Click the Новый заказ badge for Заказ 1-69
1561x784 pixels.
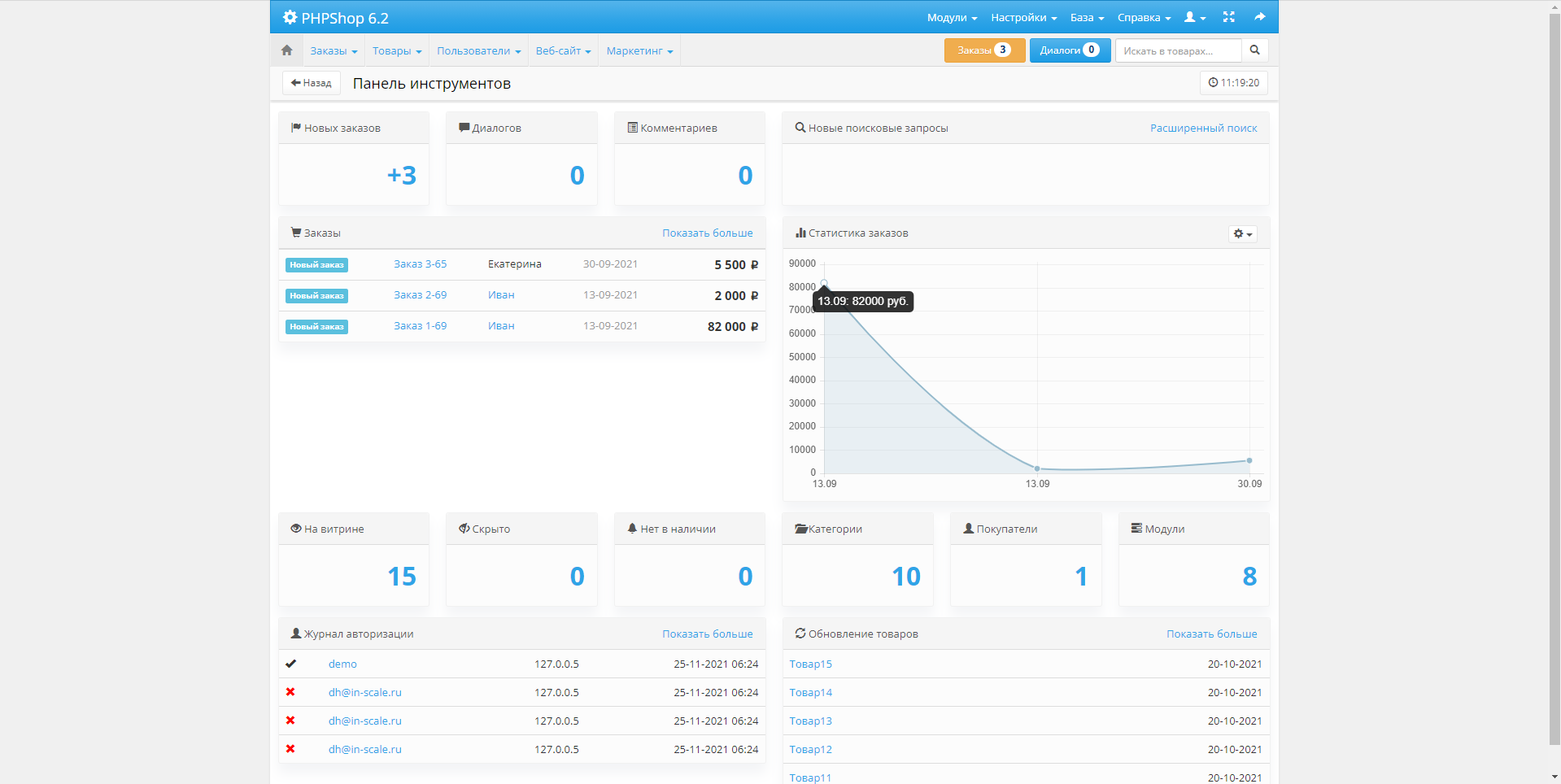coord(316,327)
